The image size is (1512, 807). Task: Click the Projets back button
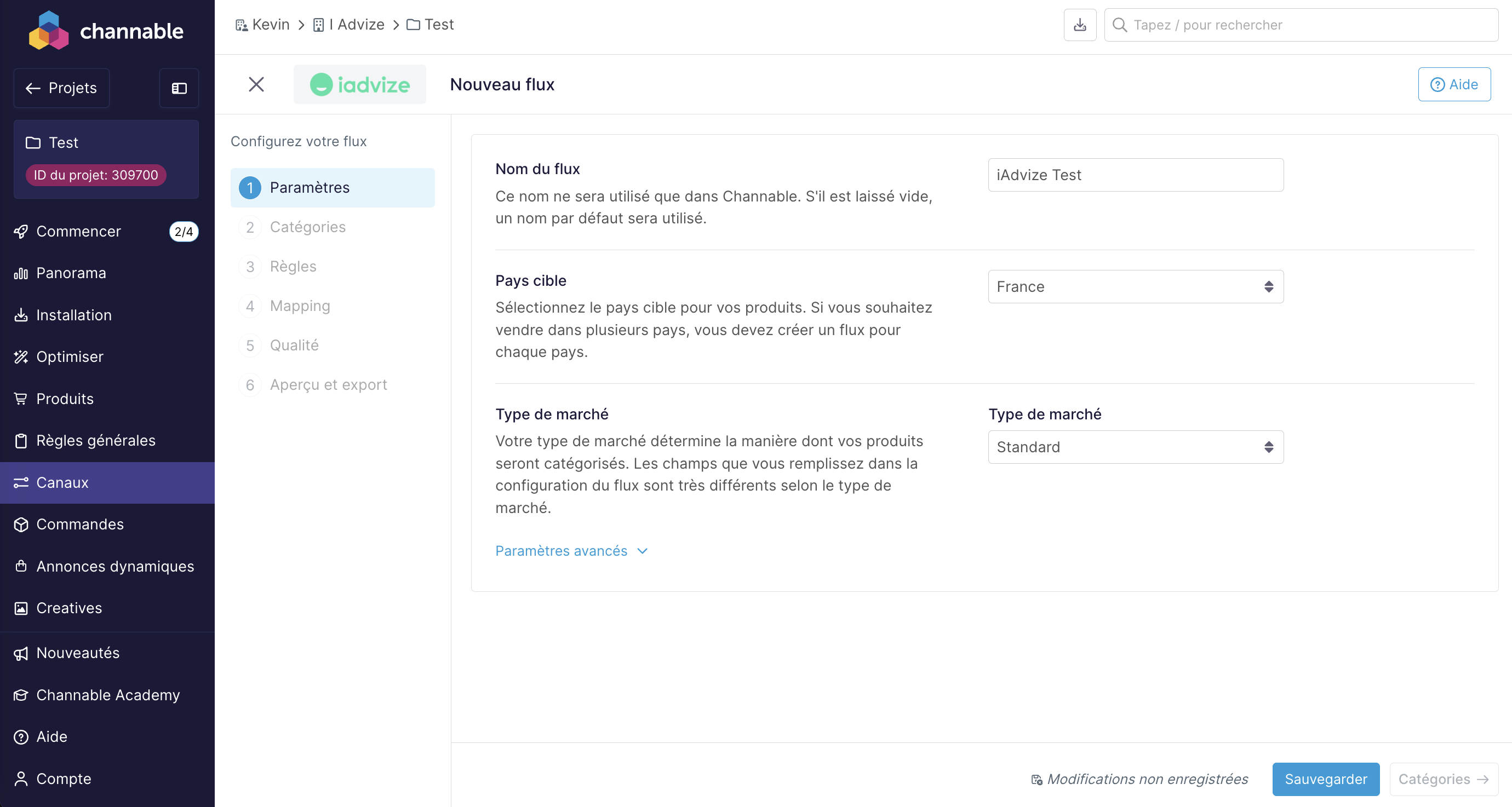click(x=61, y=88)
